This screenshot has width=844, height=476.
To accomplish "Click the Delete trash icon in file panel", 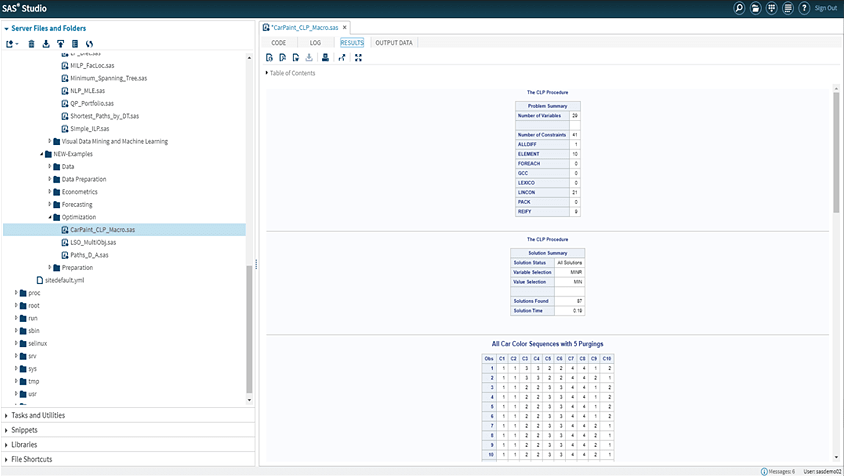I will [31, 44].
